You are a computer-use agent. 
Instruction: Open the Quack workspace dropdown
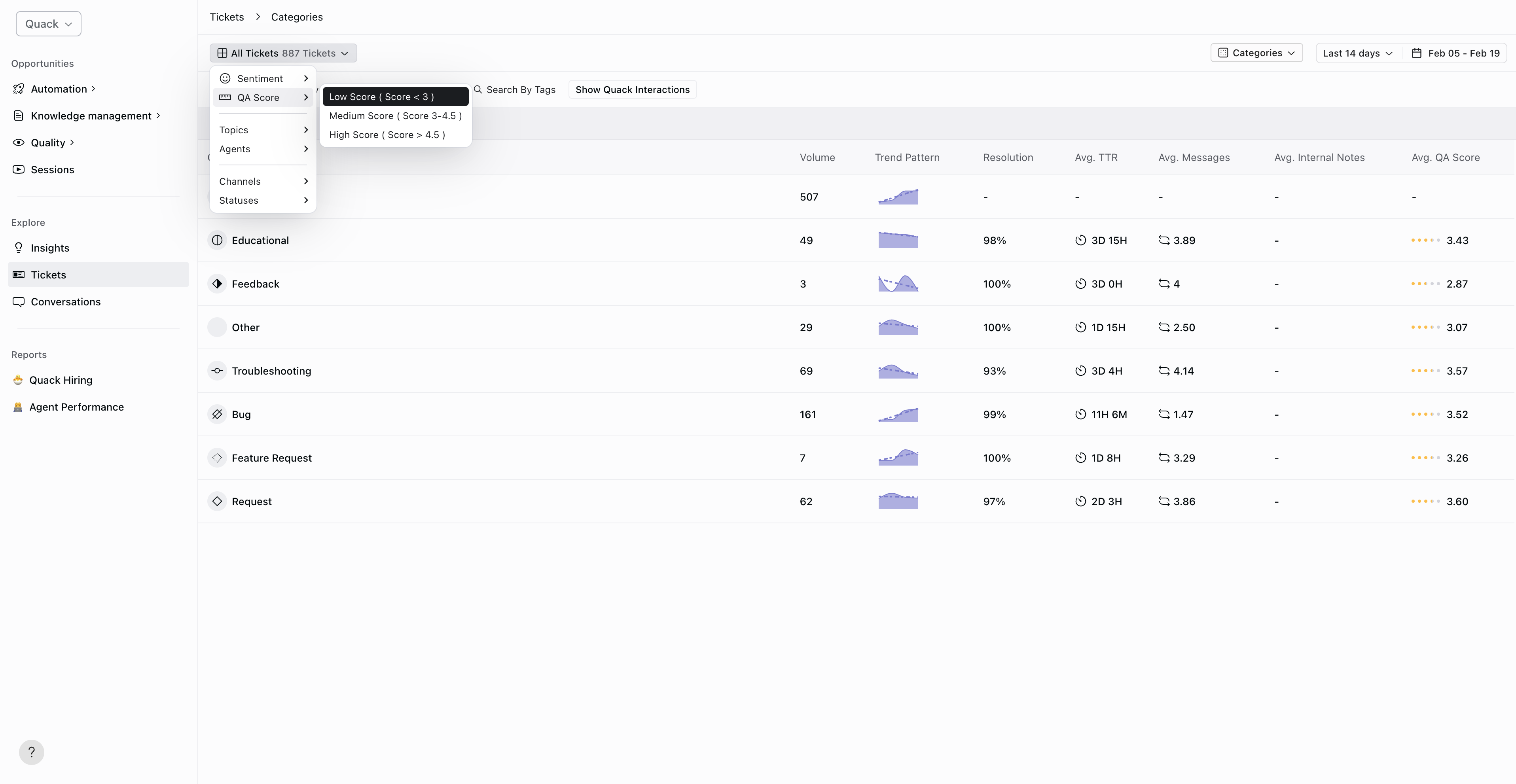click(48, 24)
